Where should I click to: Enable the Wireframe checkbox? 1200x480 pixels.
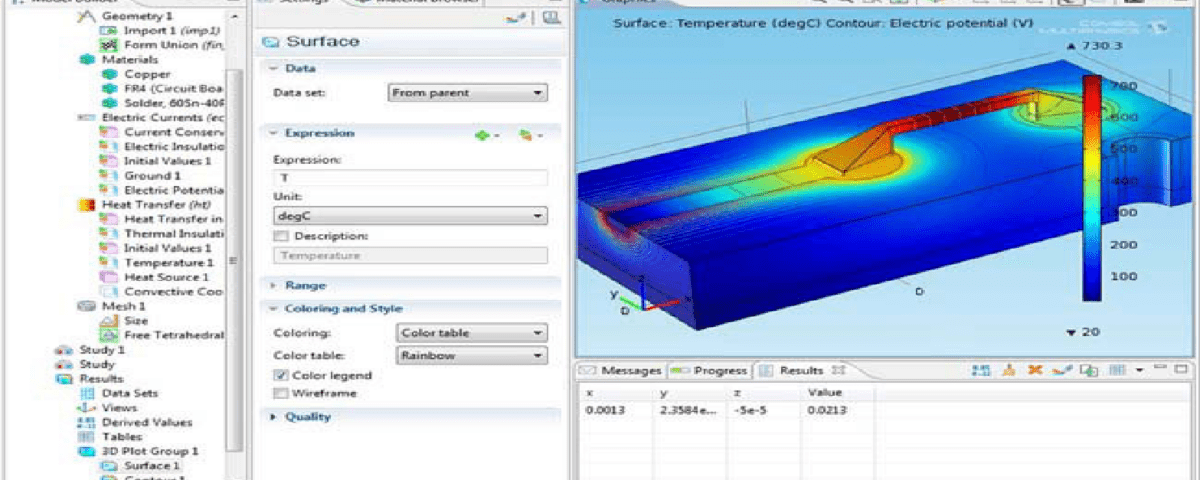tap(281, 394)
